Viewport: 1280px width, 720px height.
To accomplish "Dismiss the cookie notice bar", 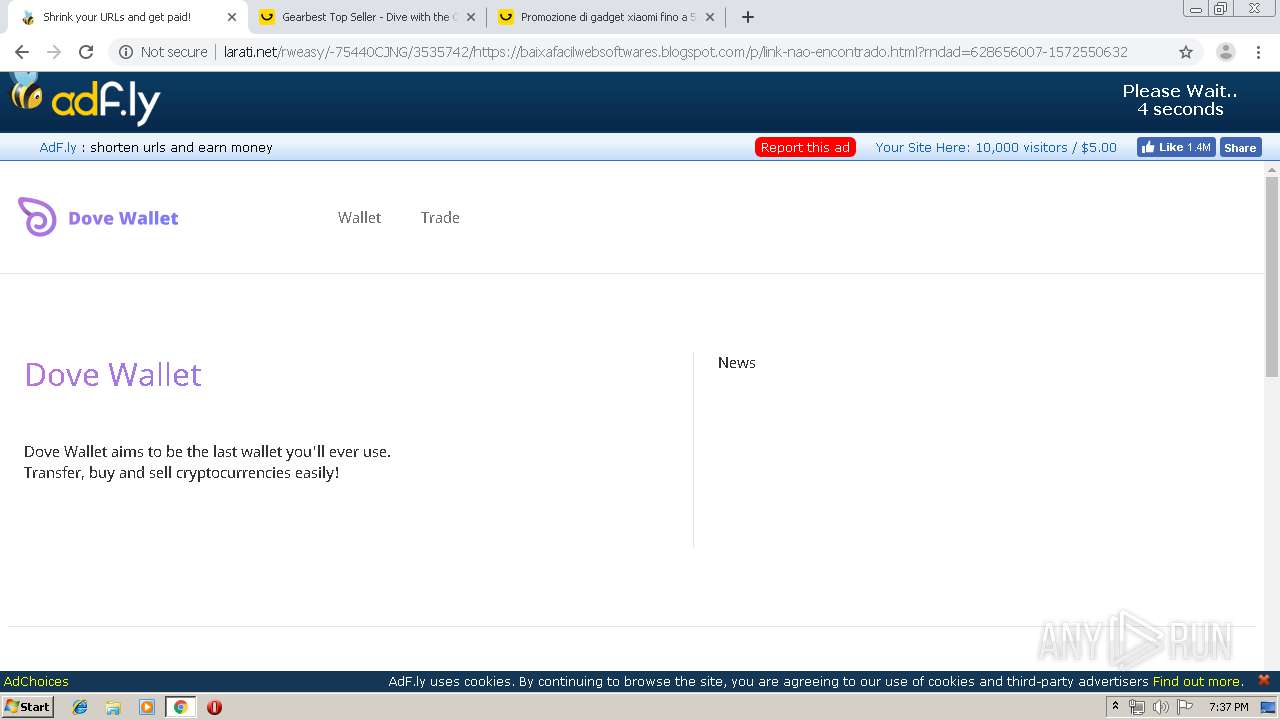I will click(1264, 680).
